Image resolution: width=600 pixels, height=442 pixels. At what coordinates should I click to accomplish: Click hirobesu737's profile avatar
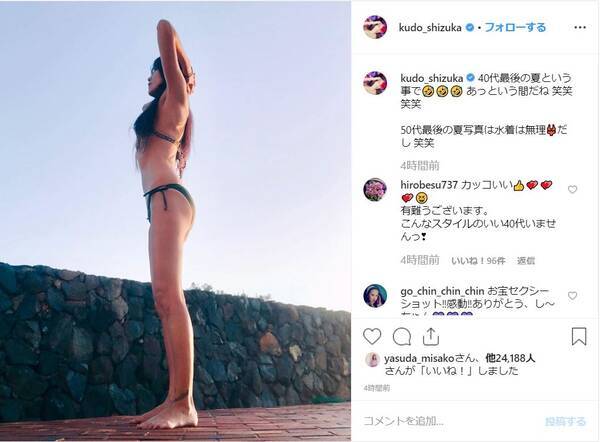click(x=375, y=189)
